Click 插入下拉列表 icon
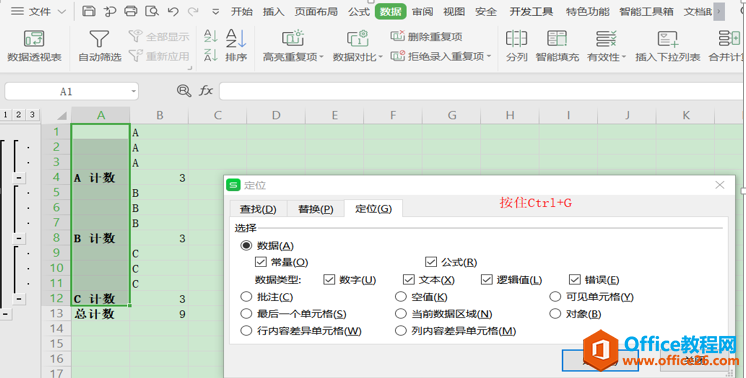Viewport: 746px width, 378px height. (x=667, y=39)
